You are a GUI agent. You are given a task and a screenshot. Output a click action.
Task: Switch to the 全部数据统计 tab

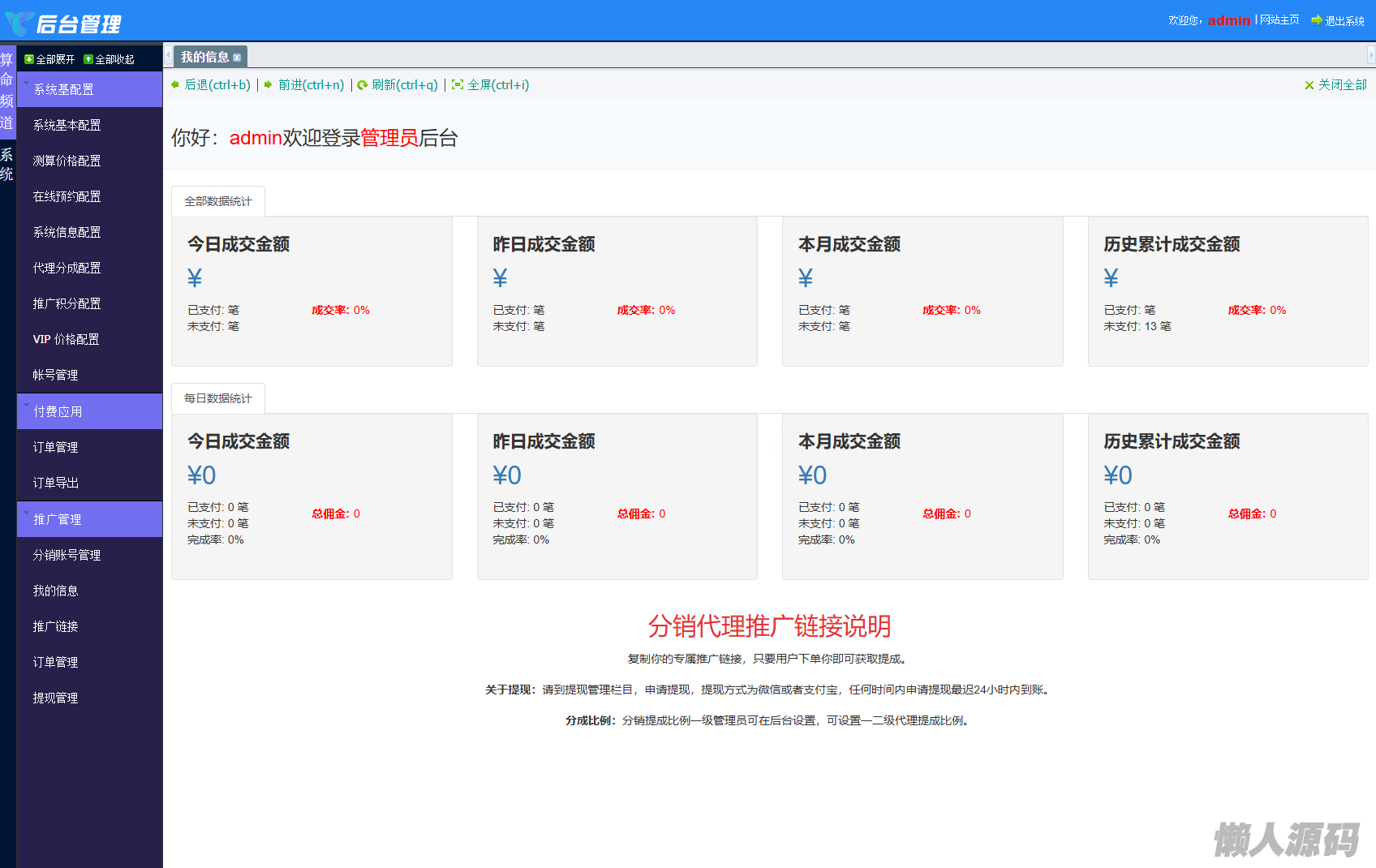(217, 201)
